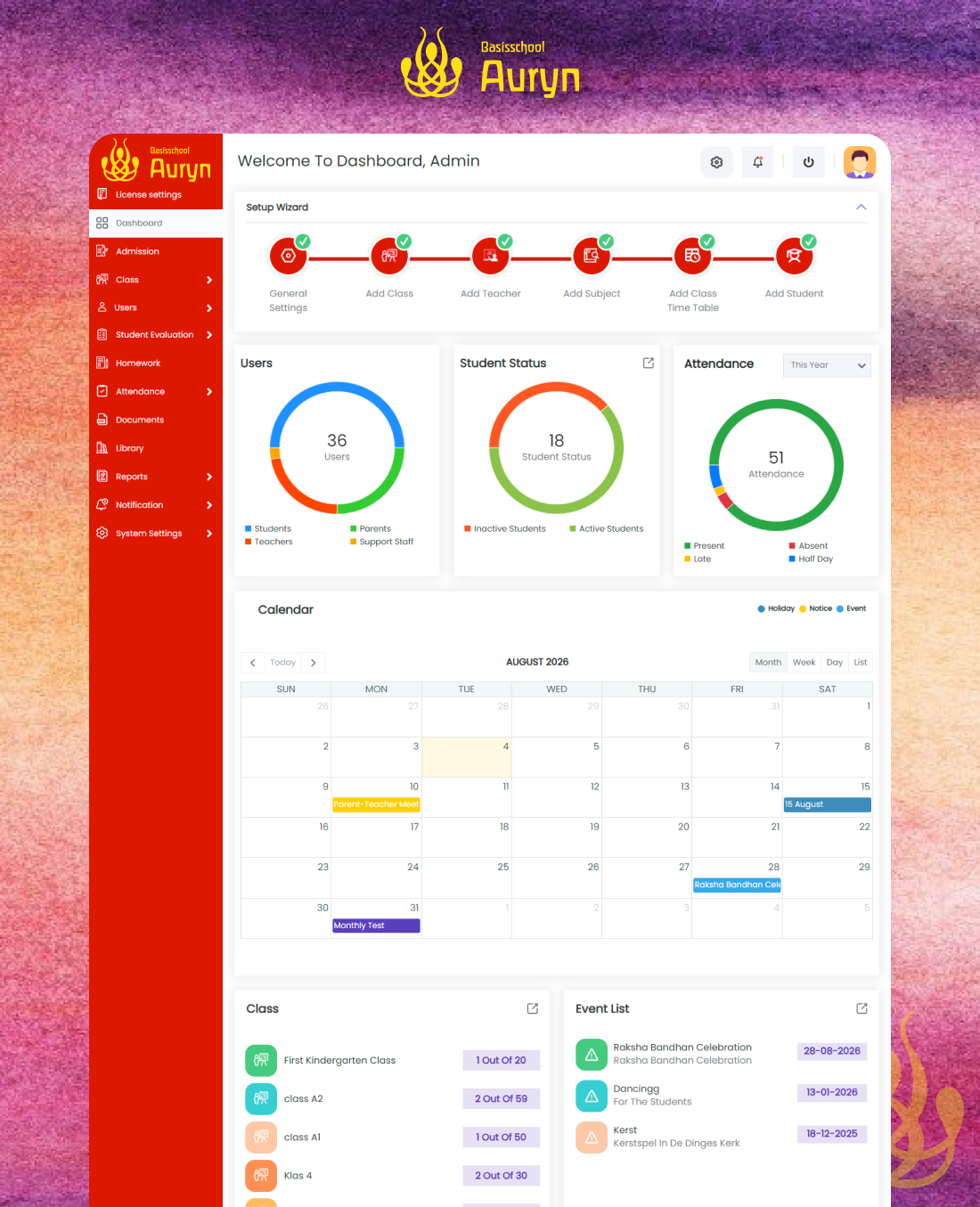Click the calendar Today button
This screenshot has height=1207, width=980.
point(282,663)
